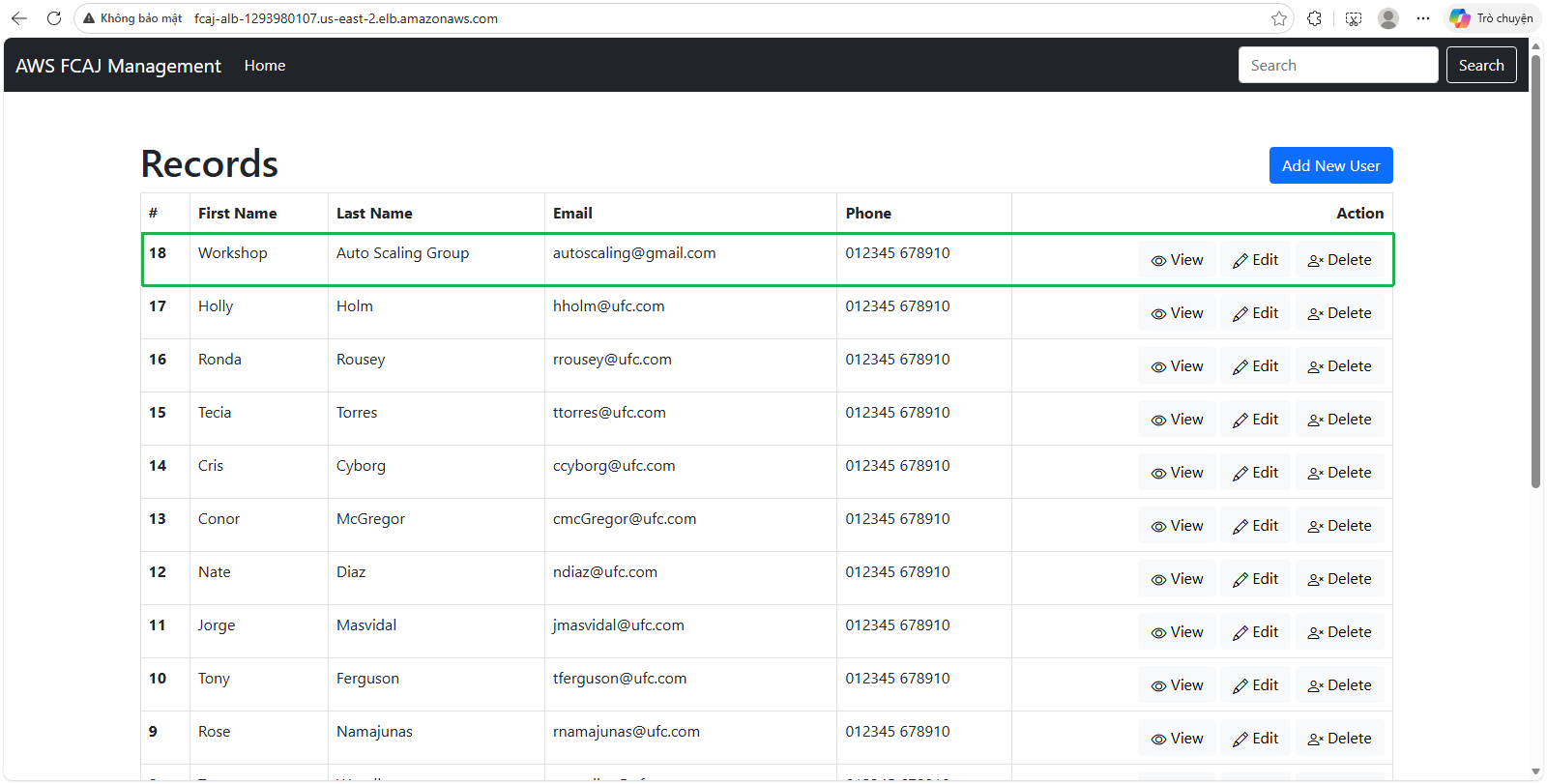Delete record 18 Workshop
Image resolution: width=1547 pixels, height=784 pixels.
click(1339, 260)
